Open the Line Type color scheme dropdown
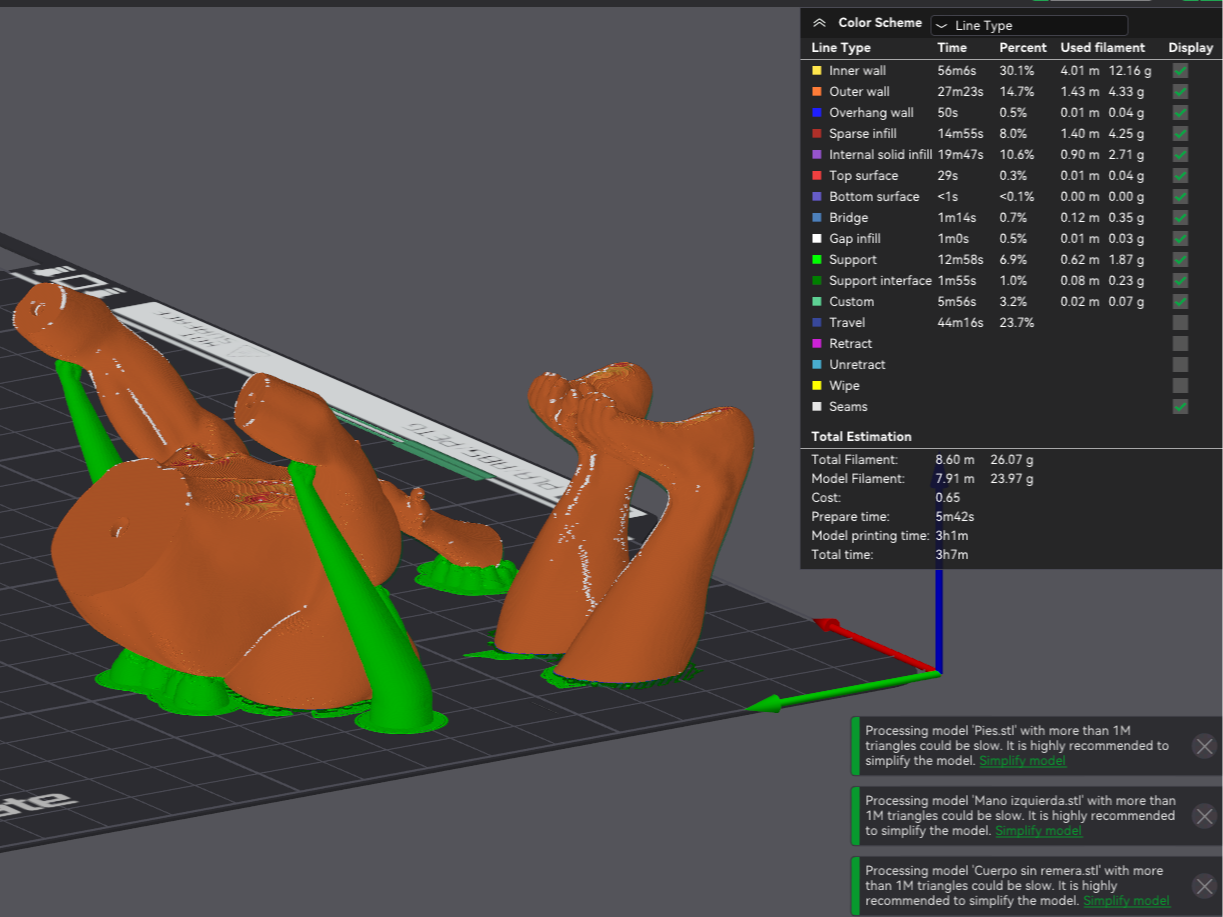Image resolution: width=1223 pixels, height=917 pixels. [1029, 25]
